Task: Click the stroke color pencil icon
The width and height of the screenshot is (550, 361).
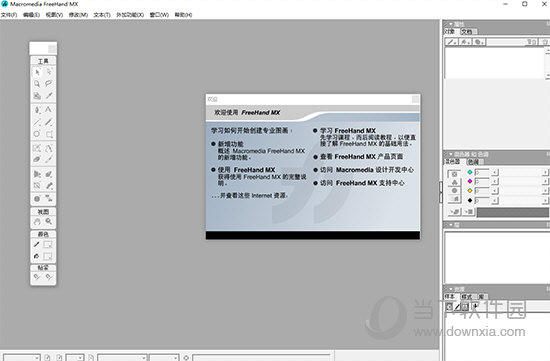Action: pyautogui.click(x=36, y=244)
